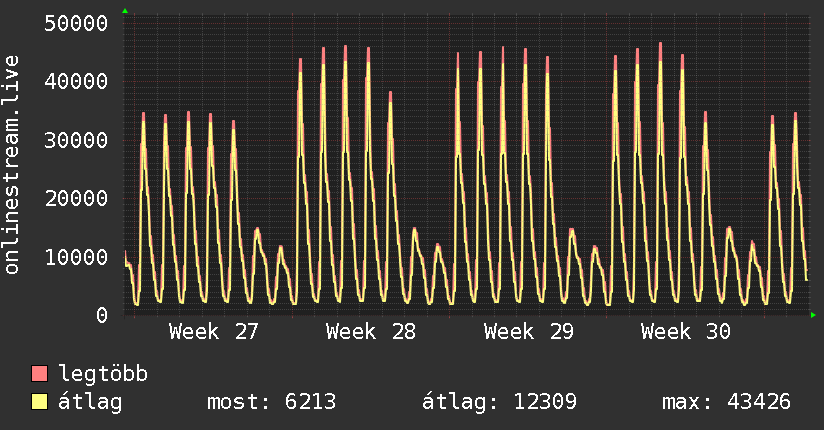Viewport: 824px width, 430px height.
Task: Click the Week 30 axis label
Action: pyautogui.click(x=685, y=332)
